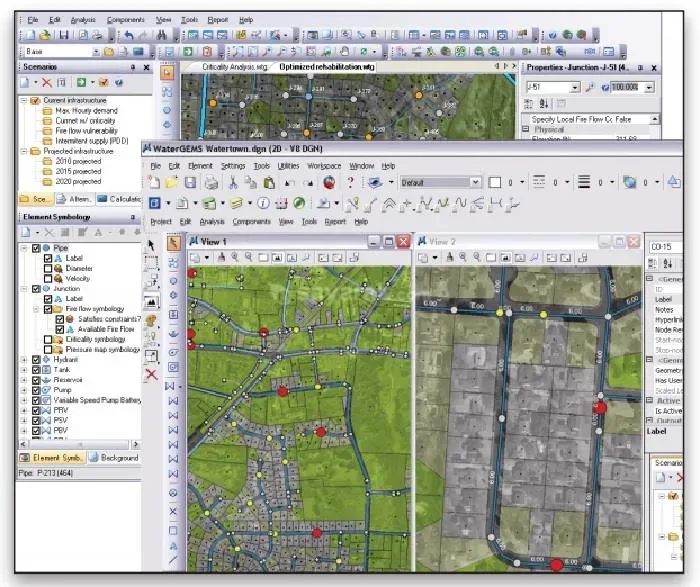Screen dimensions: 700x587
Task: Open the Base scenario dropdown
Action: 96,52
